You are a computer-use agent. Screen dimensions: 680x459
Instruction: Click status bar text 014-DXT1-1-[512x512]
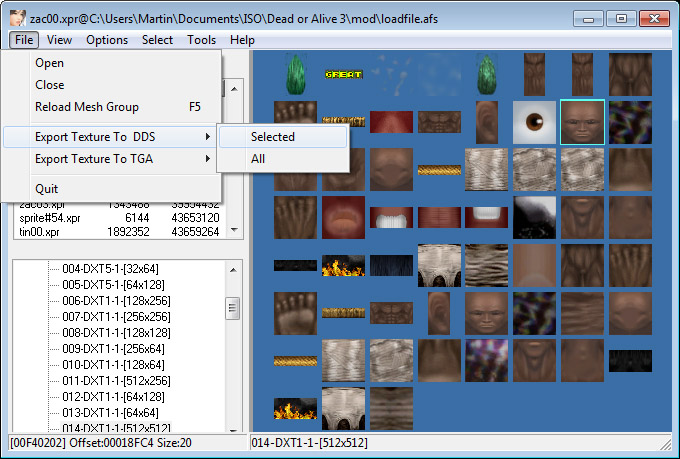[x=309, y=443]
